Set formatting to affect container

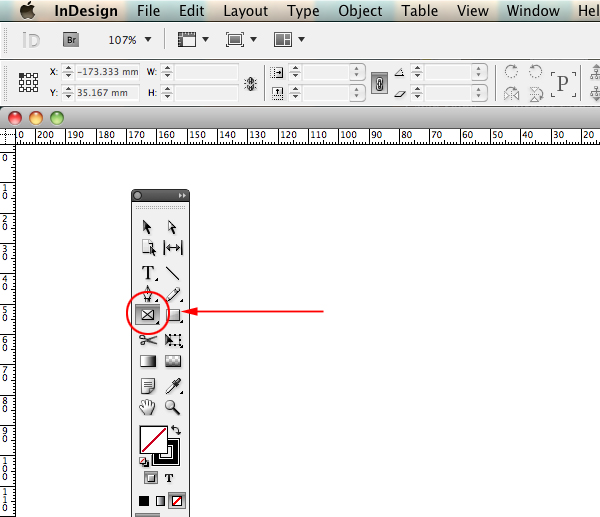click(151, 478)
